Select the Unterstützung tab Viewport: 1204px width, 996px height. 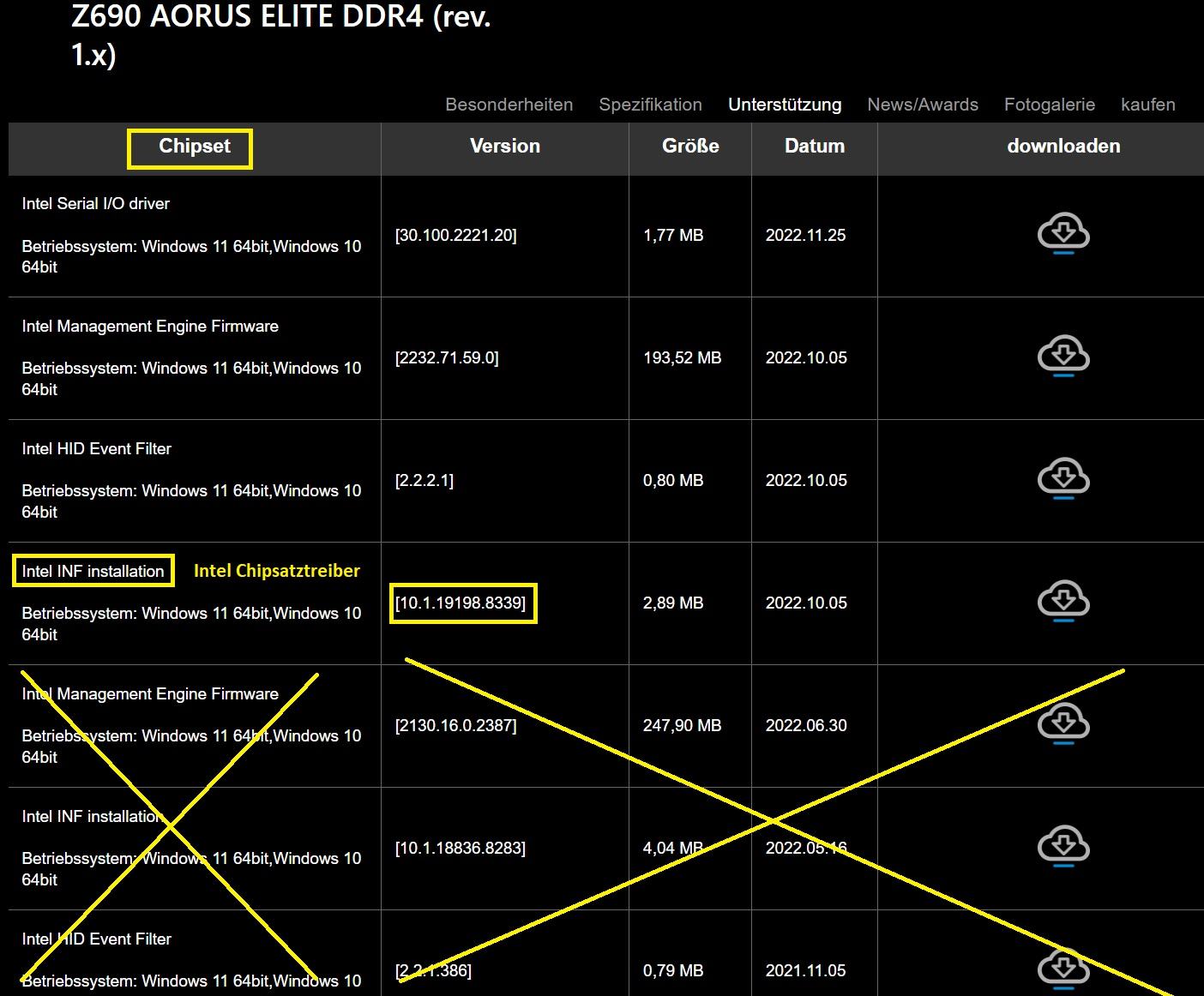[785, 105]
